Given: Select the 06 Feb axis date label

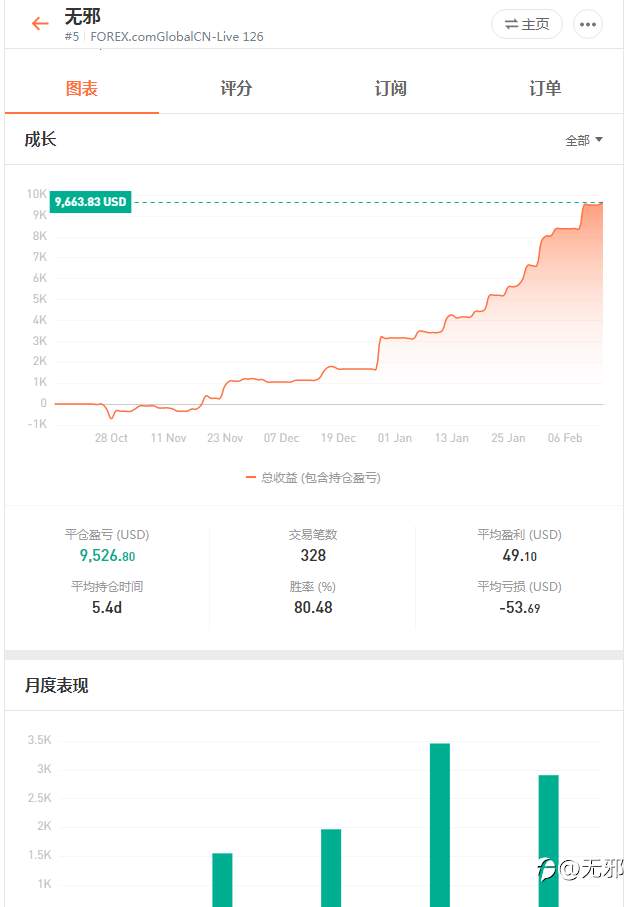Looking at the screenshot, I should tap(565, 438).
